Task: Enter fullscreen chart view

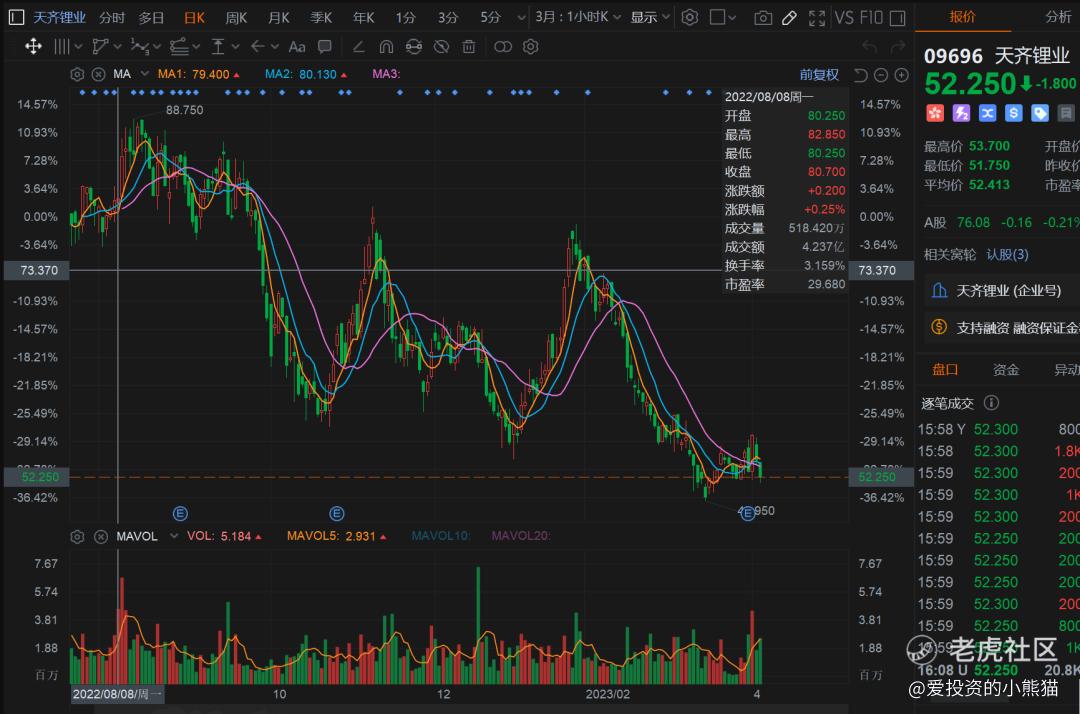Action: pyautogui.click(x=817, y=18)
